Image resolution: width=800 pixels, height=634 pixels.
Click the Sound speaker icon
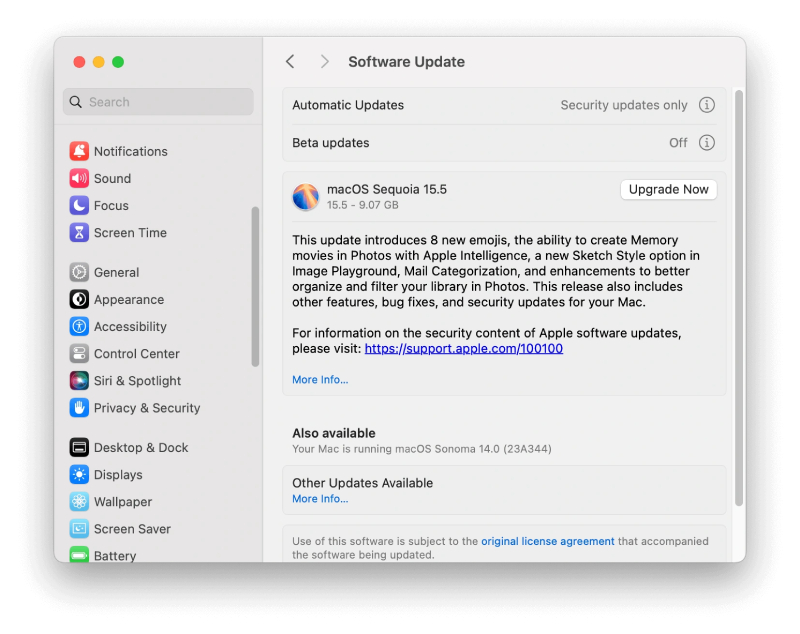pos(79,178)
